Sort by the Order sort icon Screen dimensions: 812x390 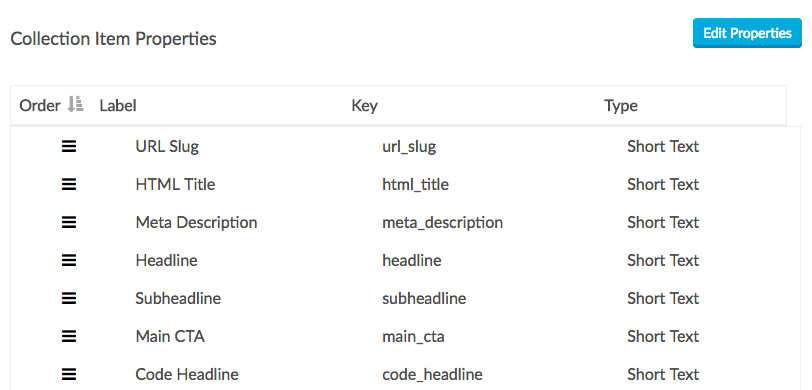(x=76, y=105)
